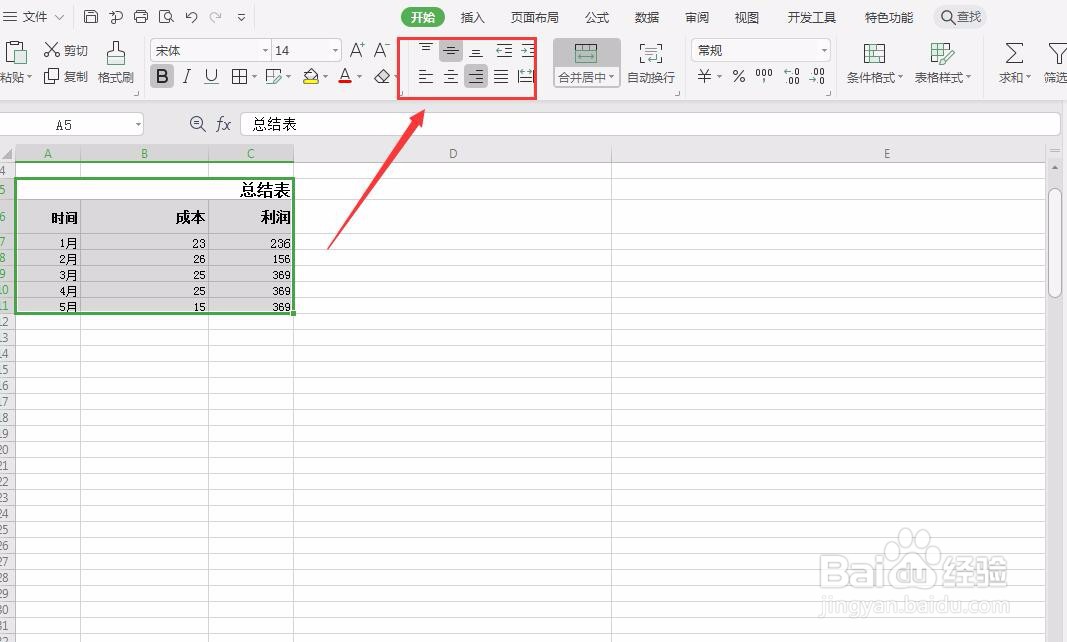Switch to the 数据 ribbon tab
This screenshot has width=1067, height=642.
pos(646,17)
